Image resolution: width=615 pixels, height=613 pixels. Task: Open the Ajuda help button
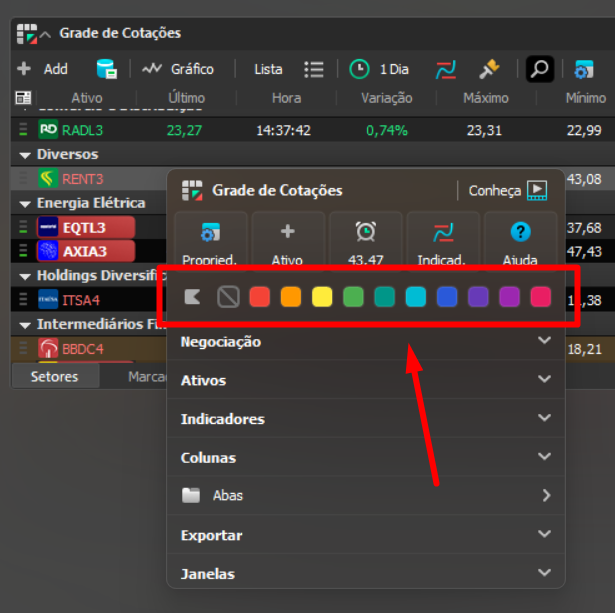[520, 241]
